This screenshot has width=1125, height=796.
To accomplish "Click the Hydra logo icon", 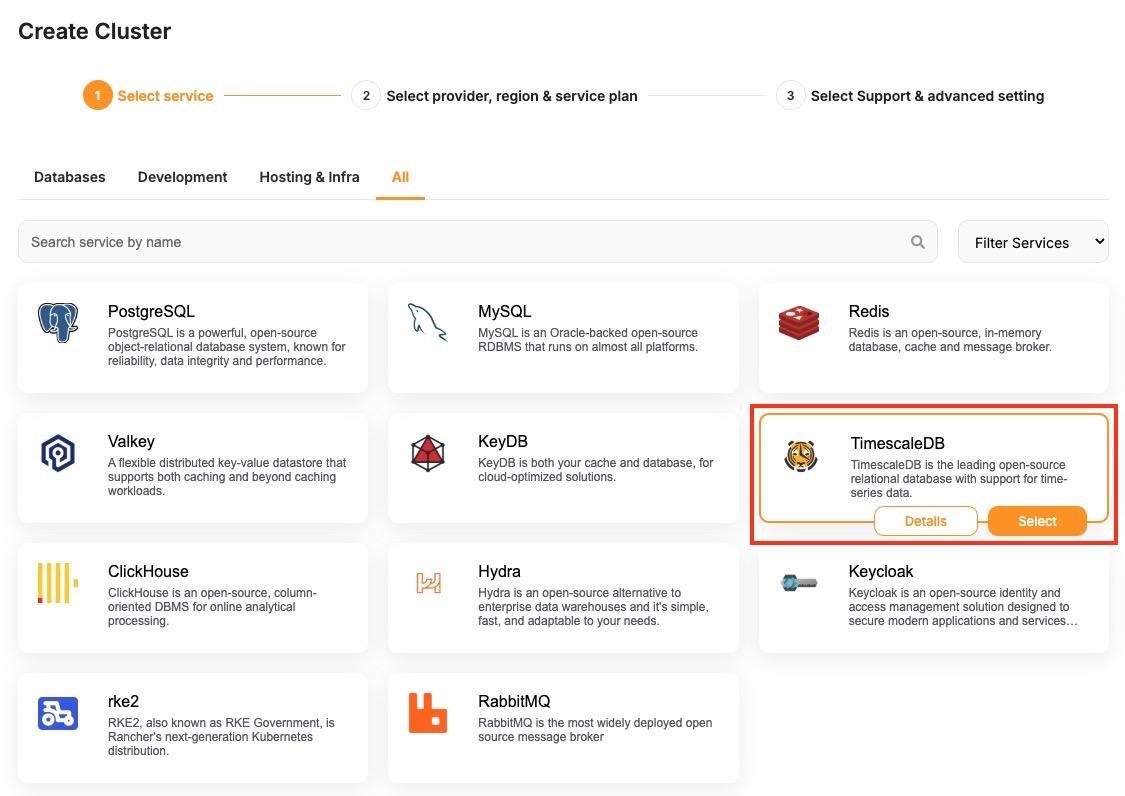I will 428,583.
